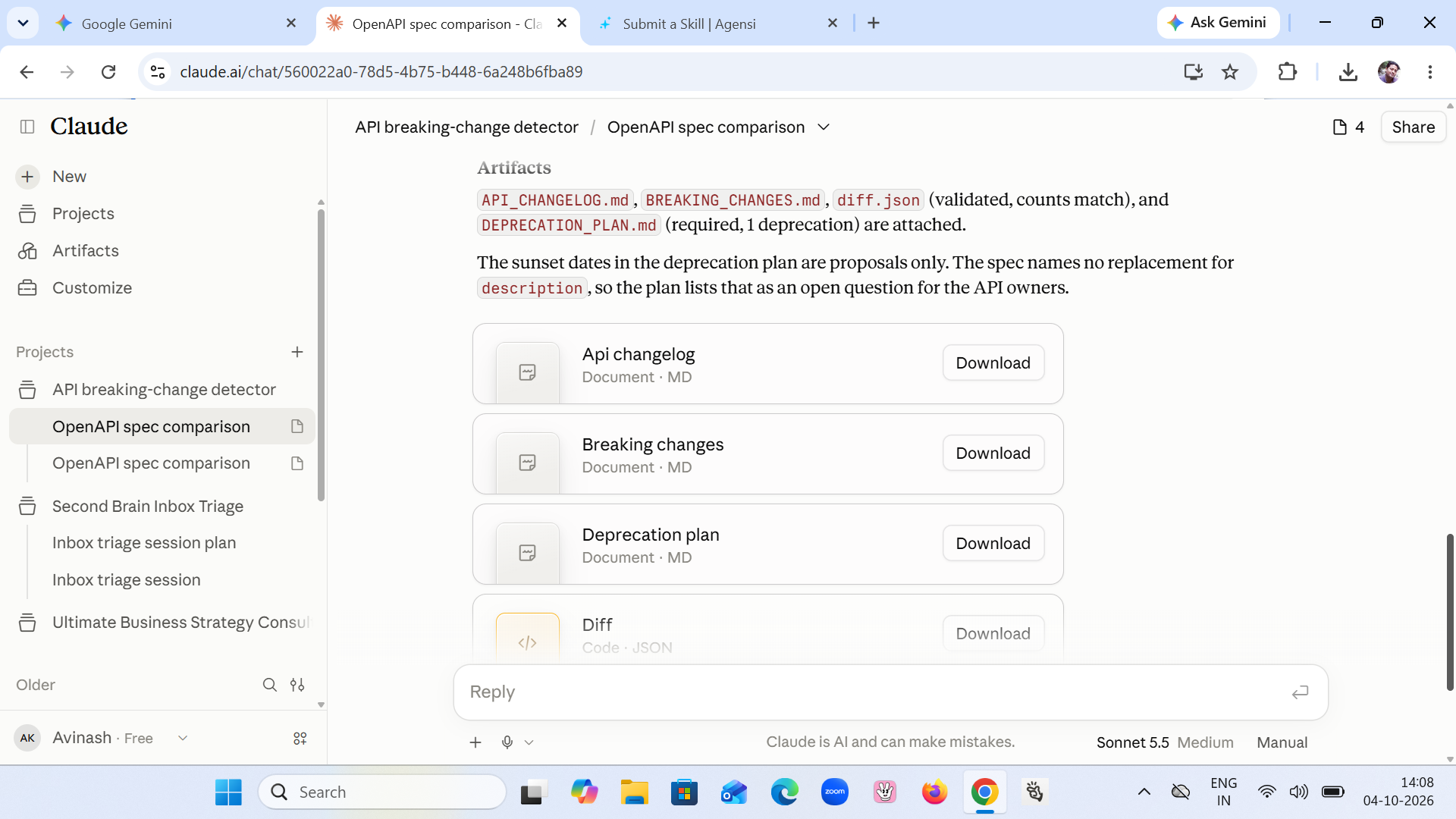Add a new project with plus icon

click(297, 352)
